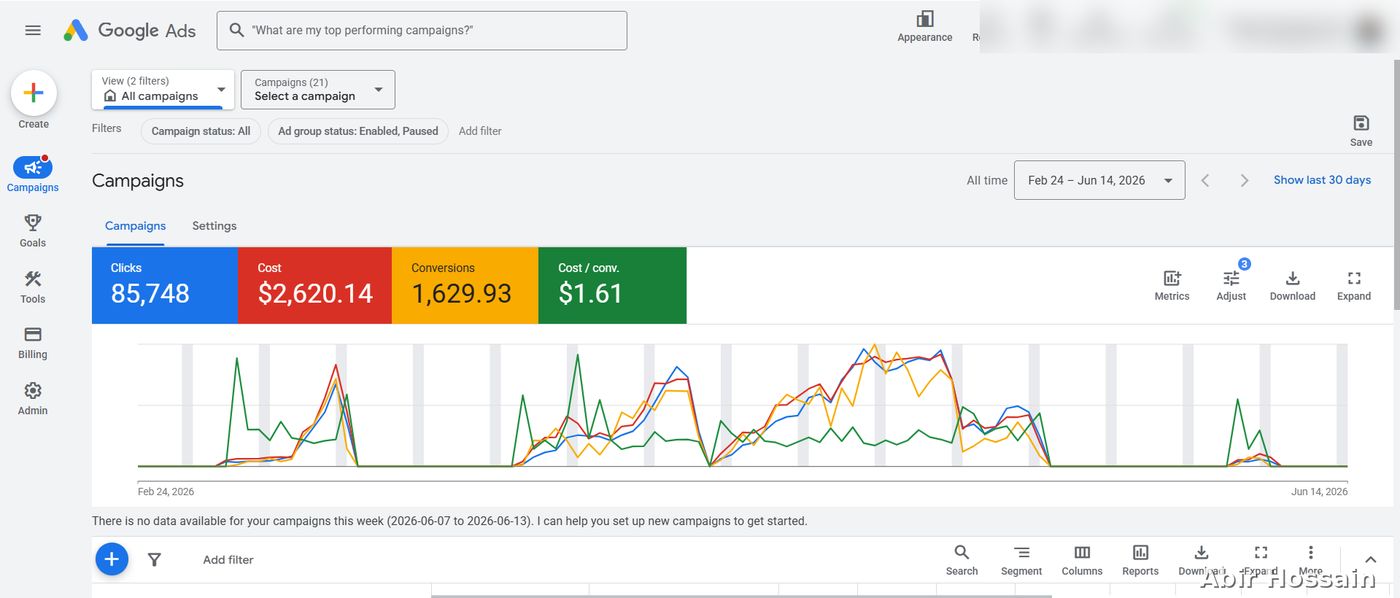
Task: Open the More options menu in table toolbar
Action: (x=1310, y=560)
